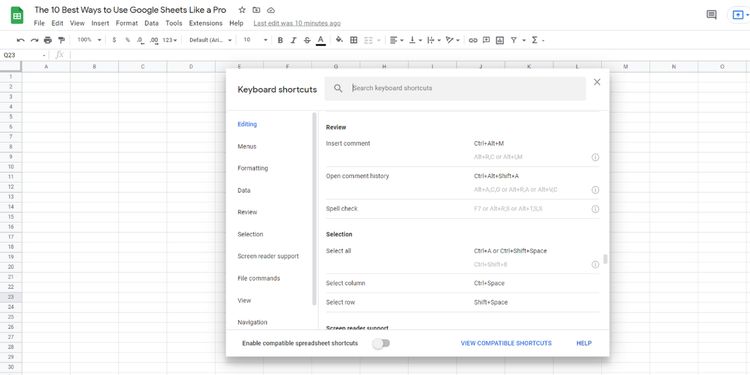This screenshot has width=750, height=375.
Task: Open the Google Sheets home logo
Action: [x=17, y=16]
